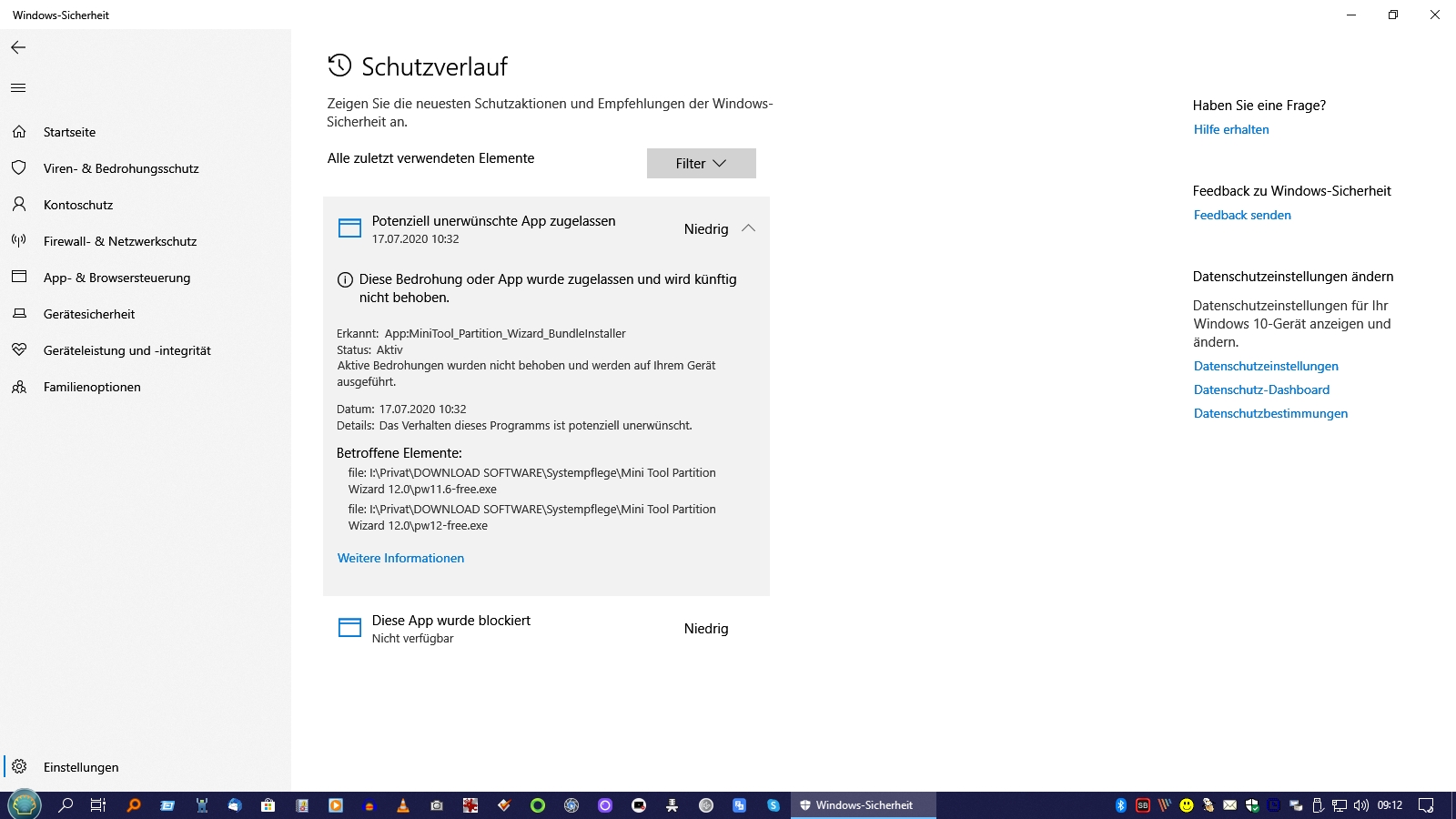The height and width of the screenshot is (819, 1456).
Task: Click the pw12-free.exe file path
Action: point(531,517)
